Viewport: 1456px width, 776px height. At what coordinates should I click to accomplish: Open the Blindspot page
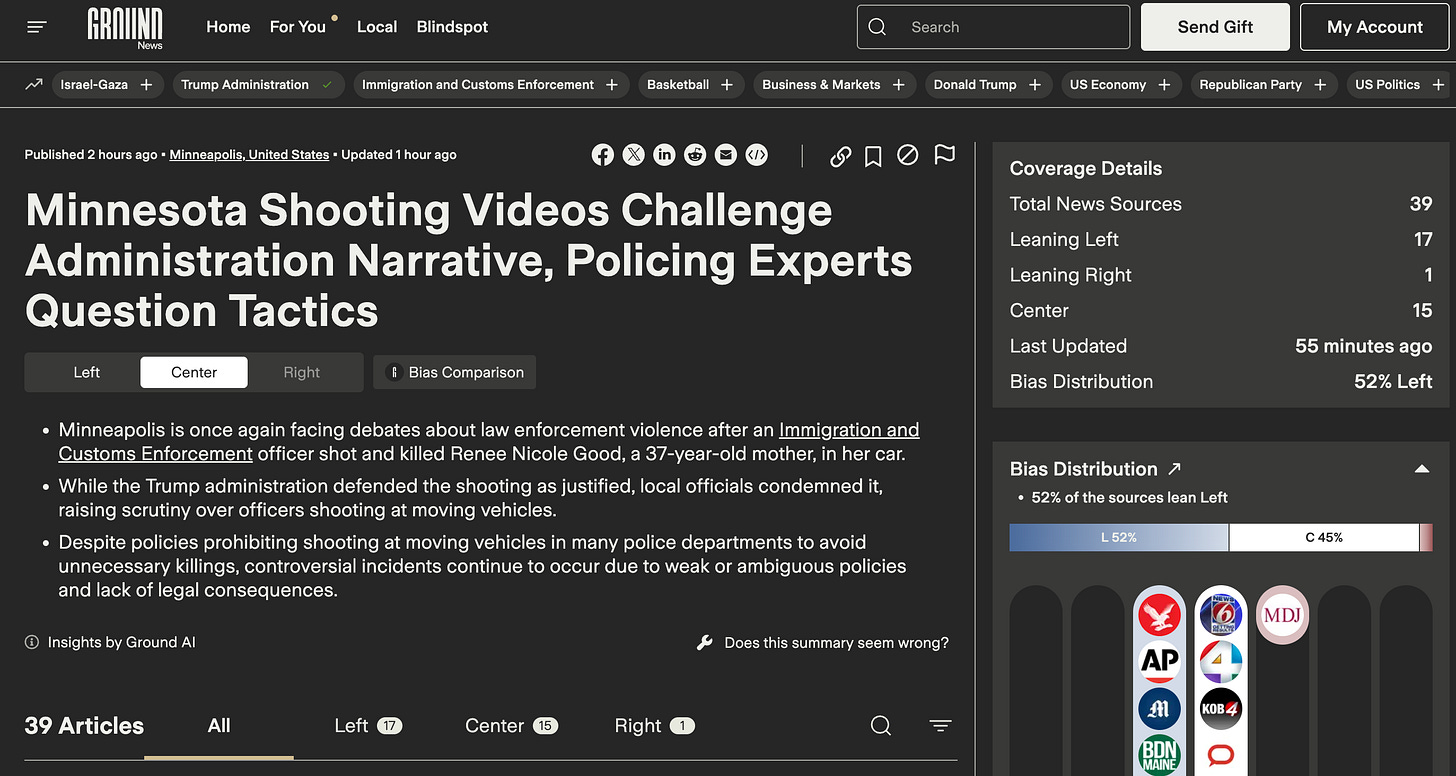point(452,27)
